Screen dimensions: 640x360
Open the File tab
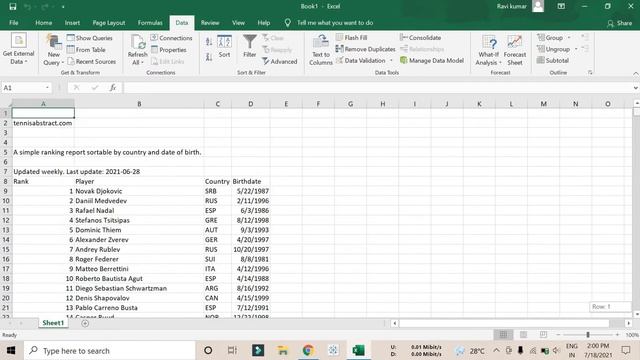click(x=14, y=23)
